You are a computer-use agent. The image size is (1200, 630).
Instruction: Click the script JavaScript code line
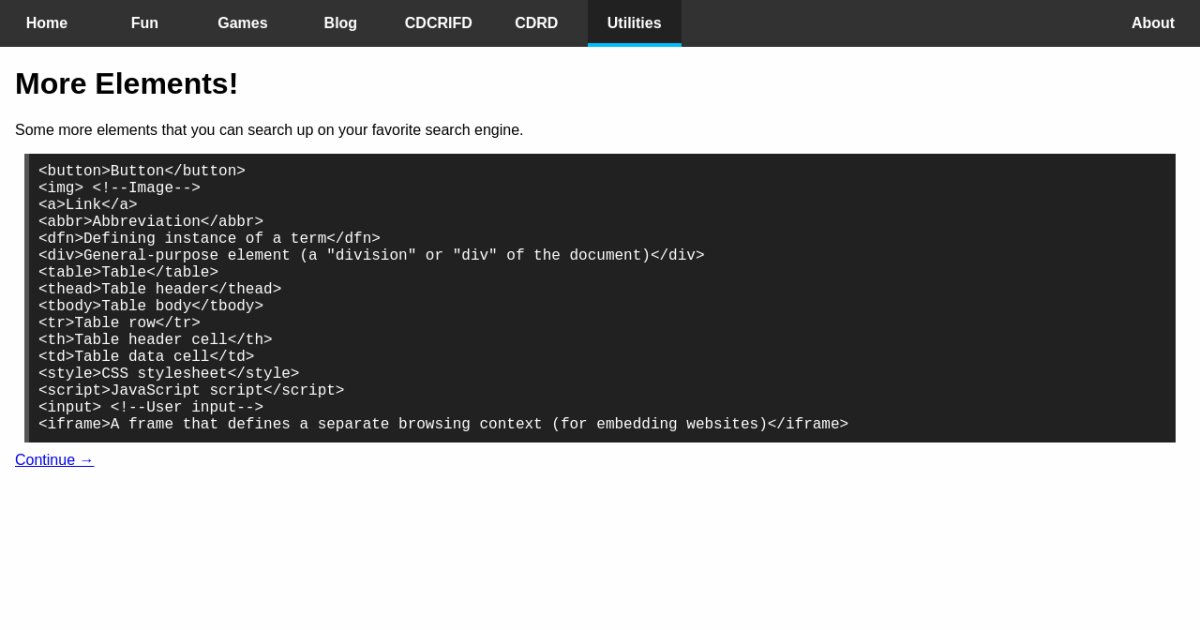(x=191, y=390)
